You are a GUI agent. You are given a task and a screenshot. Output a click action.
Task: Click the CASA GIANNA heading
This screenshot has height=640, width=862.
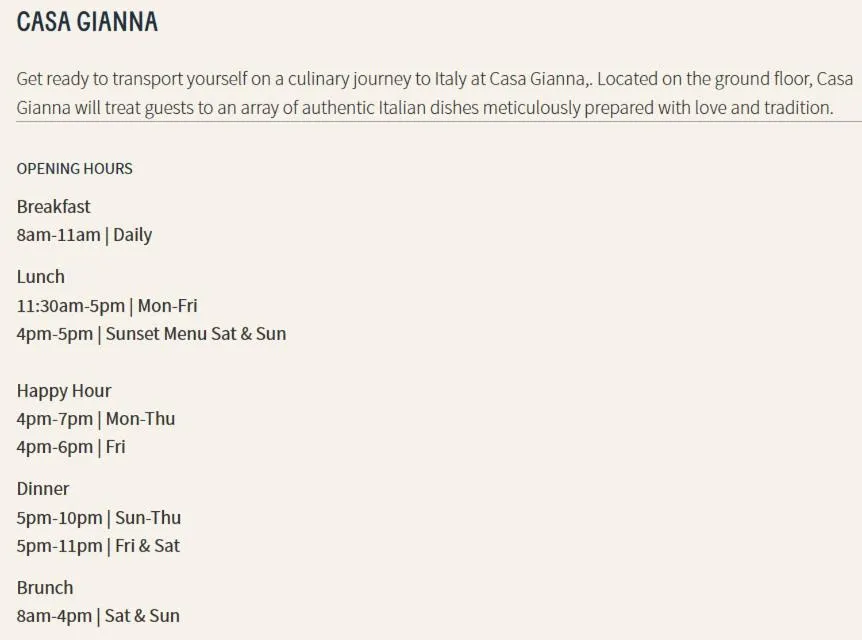(87, 22)
